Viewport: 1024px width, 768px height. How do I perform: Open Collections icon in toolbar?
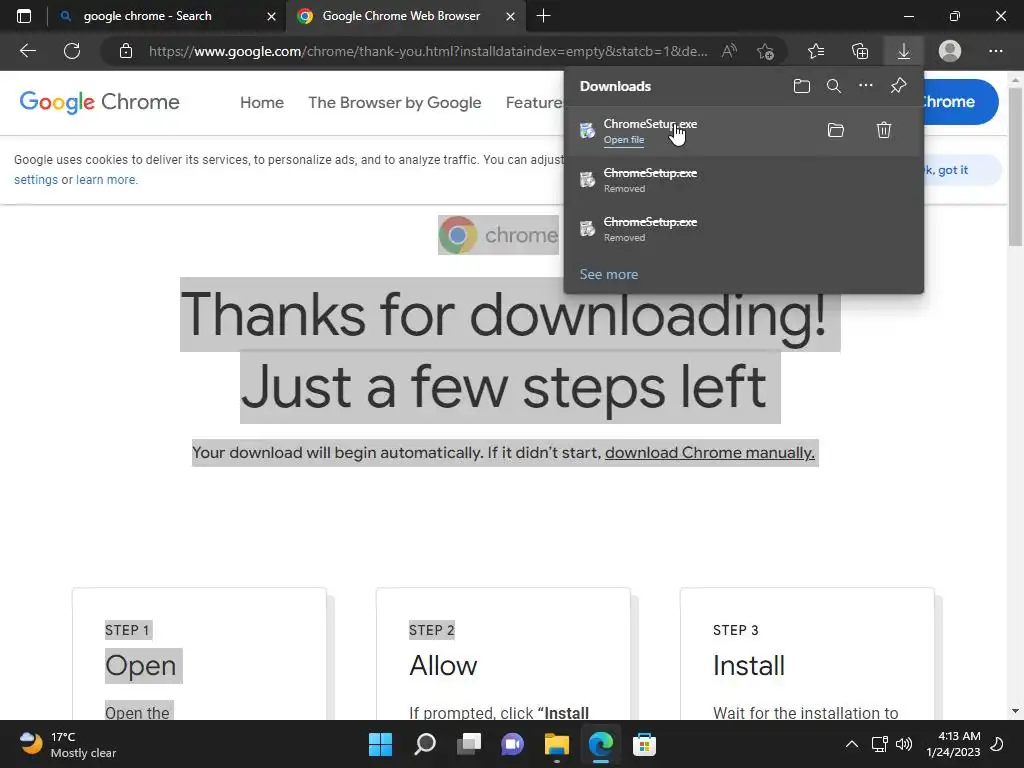[x=860, y=51]
